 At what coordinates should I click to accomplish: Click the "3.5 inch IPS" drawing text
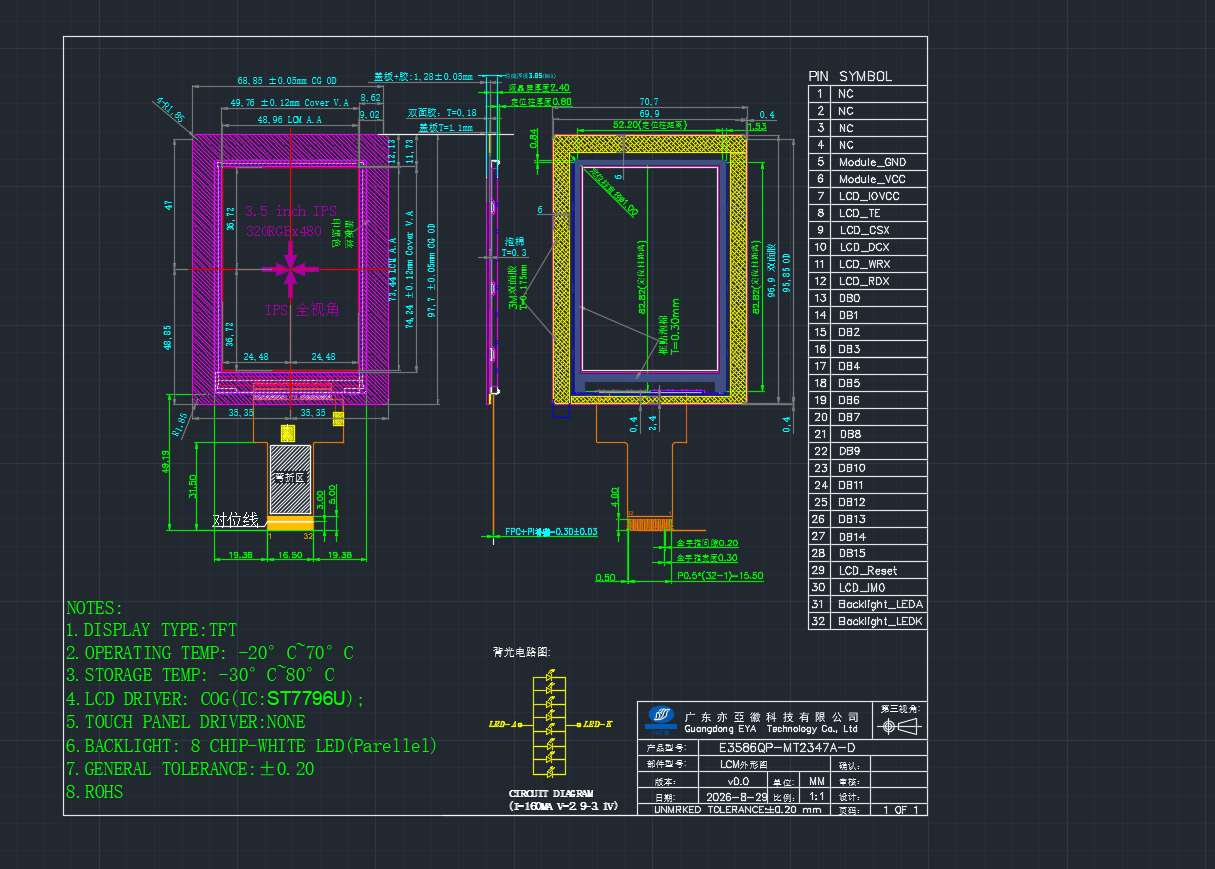coord(290,212)
